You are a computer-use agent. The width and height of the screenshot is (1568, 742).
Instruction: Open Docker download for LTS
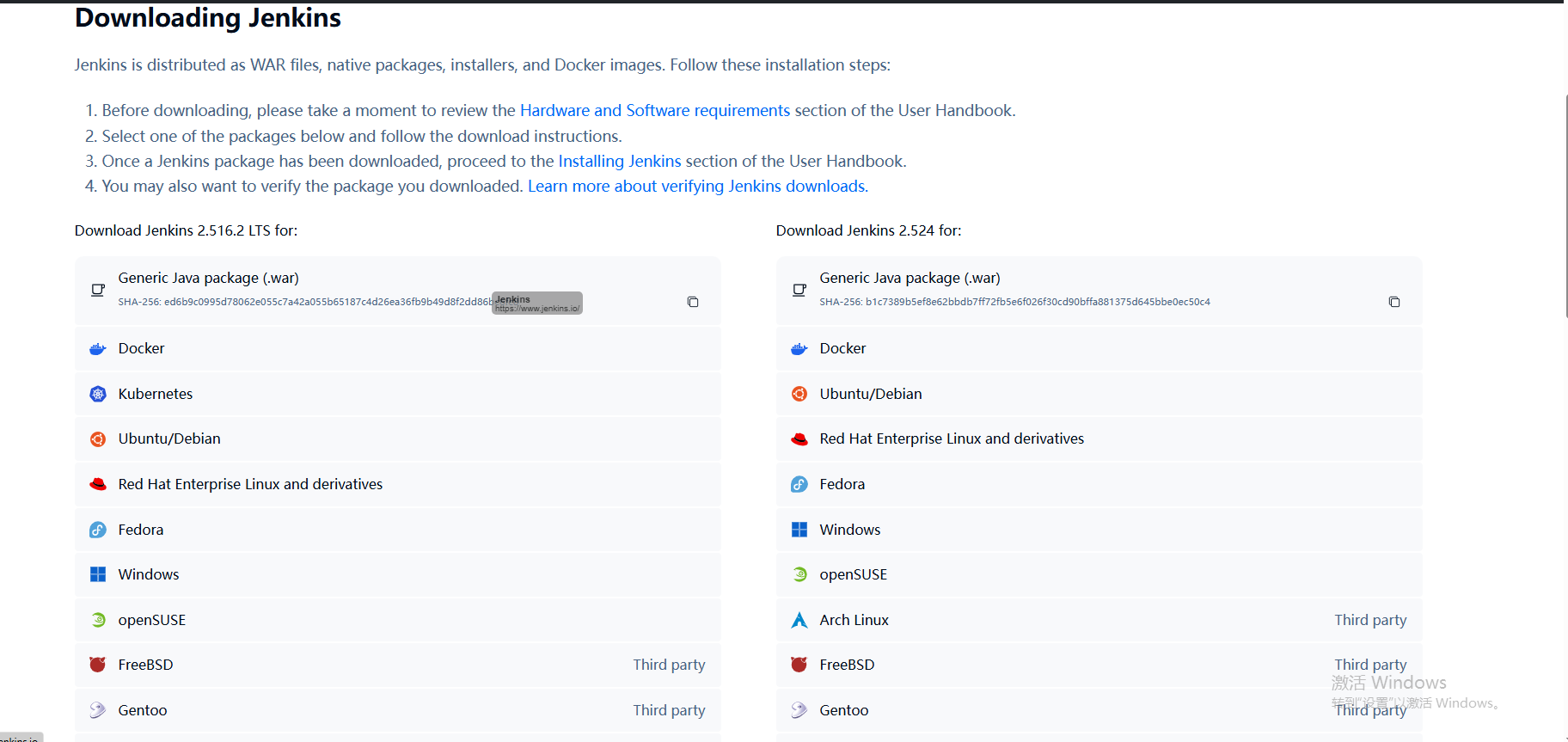point(398,349)
